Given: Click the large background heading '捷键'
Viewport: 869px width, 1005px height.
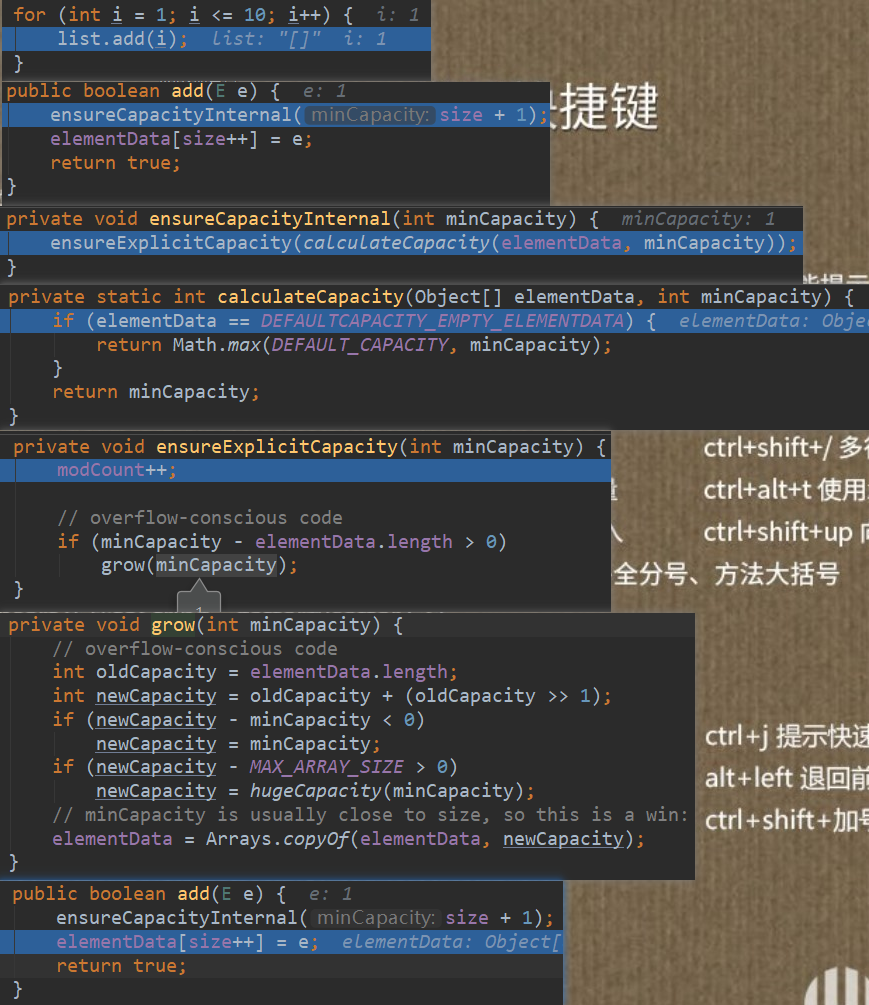Looking at the screenshot, I should [x=608, y=107].
